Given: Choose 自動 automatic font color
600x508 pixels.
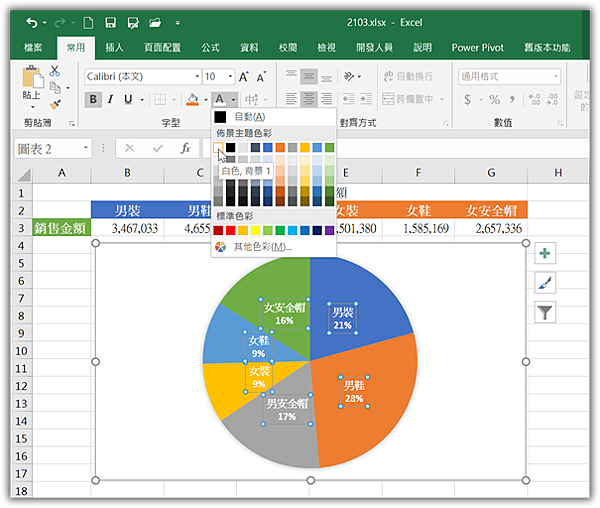Looking at the screenshot, I should (248, 117).
